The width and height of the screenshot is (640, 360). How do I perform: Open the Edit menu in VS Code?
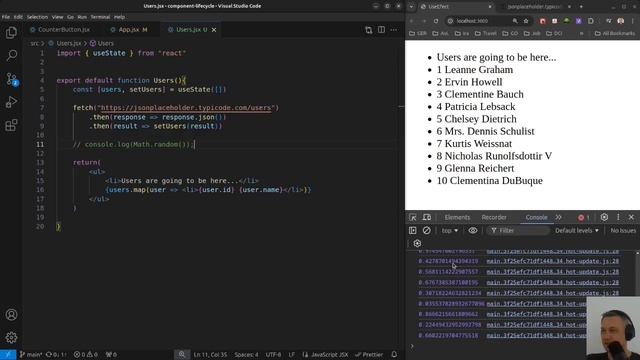point(18,17)
